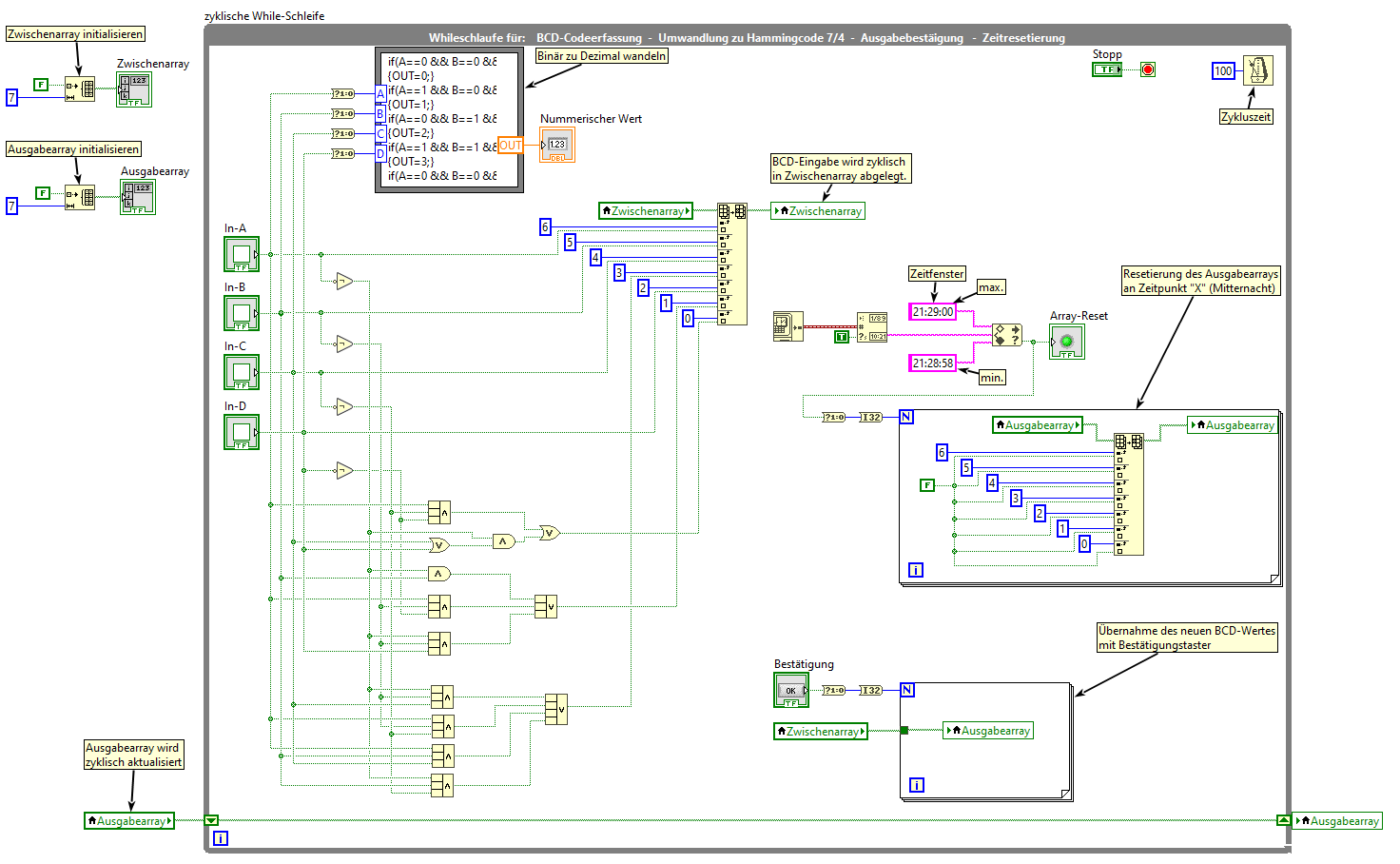Toggle the Bestätigung OK button terminal
Viewport: 1400px width, 864px height.
791,690
